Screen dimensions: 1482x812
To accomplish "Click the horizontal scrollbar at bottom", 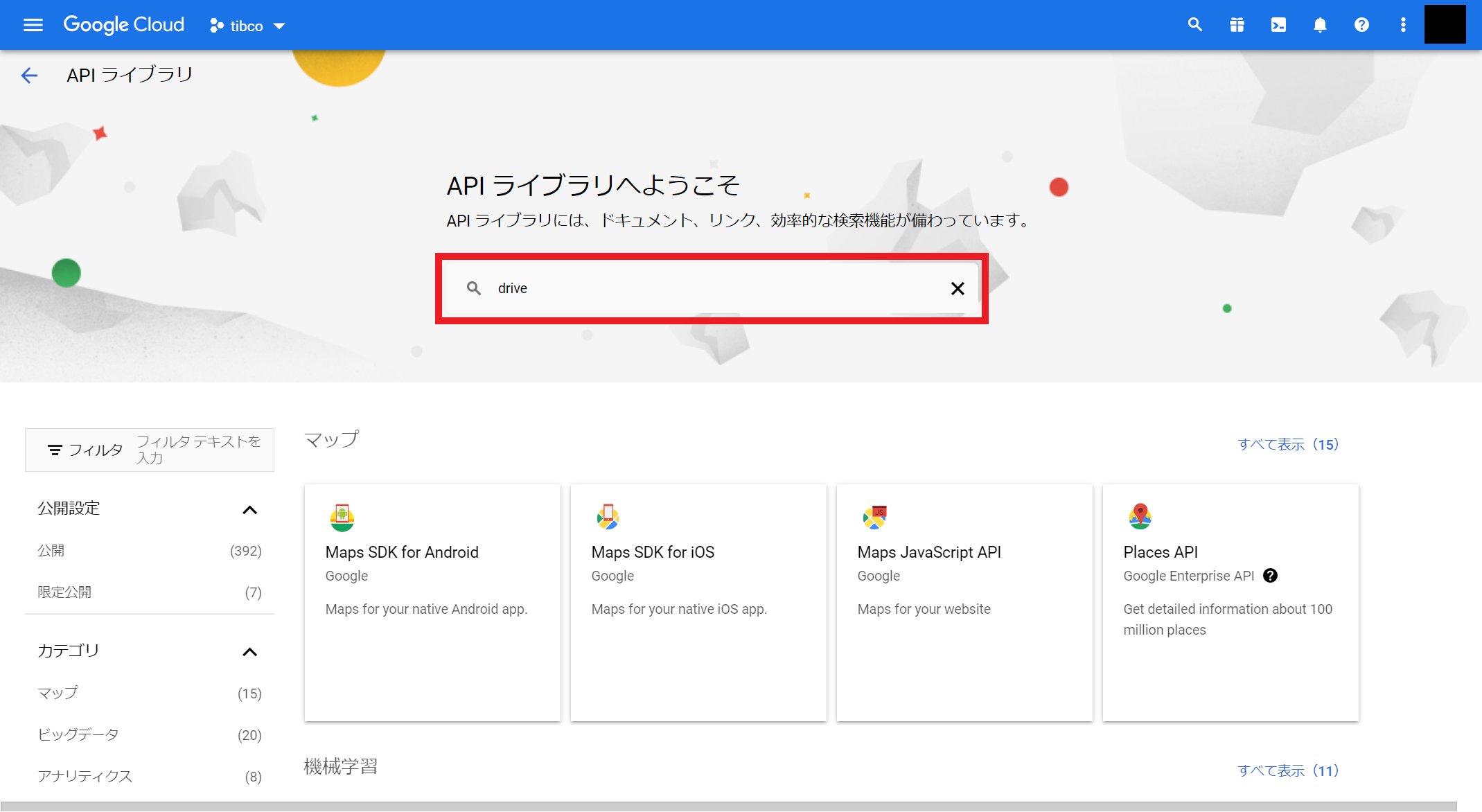I will pyautogui.click(x=728, y=806).
